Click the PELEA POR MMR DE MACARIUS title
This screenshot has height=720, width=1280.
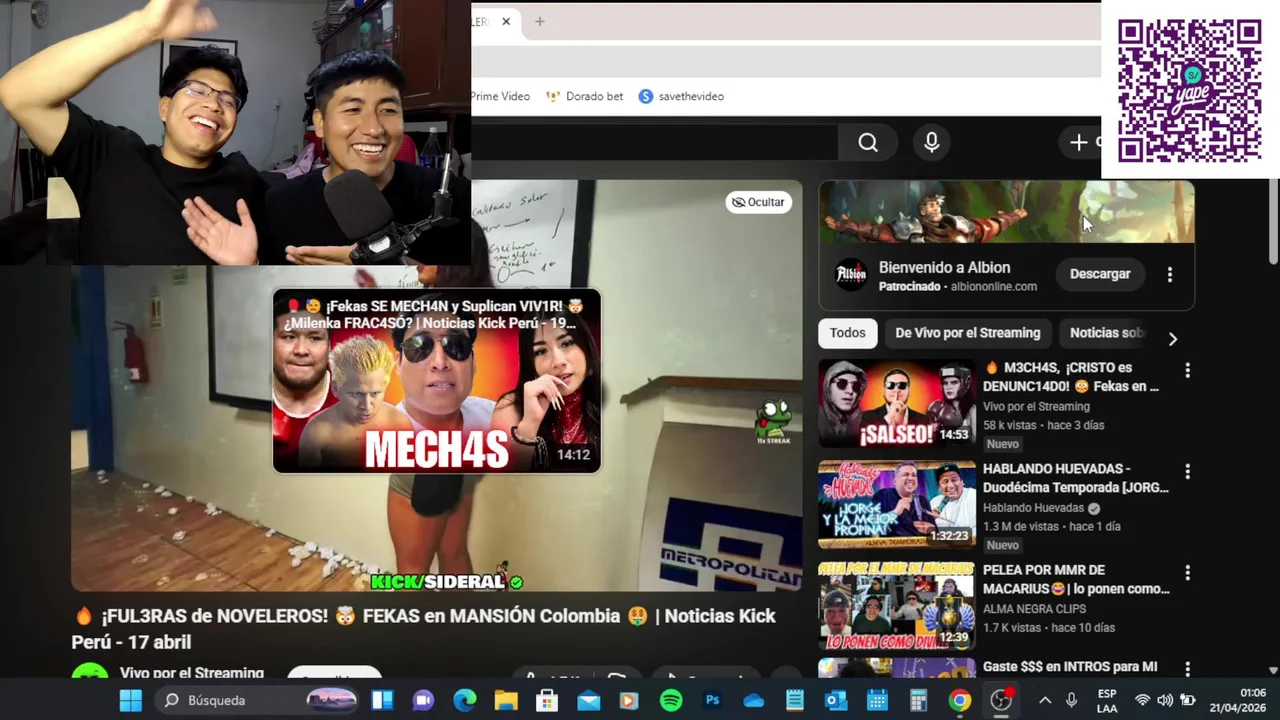click(x=1076, y=579)
